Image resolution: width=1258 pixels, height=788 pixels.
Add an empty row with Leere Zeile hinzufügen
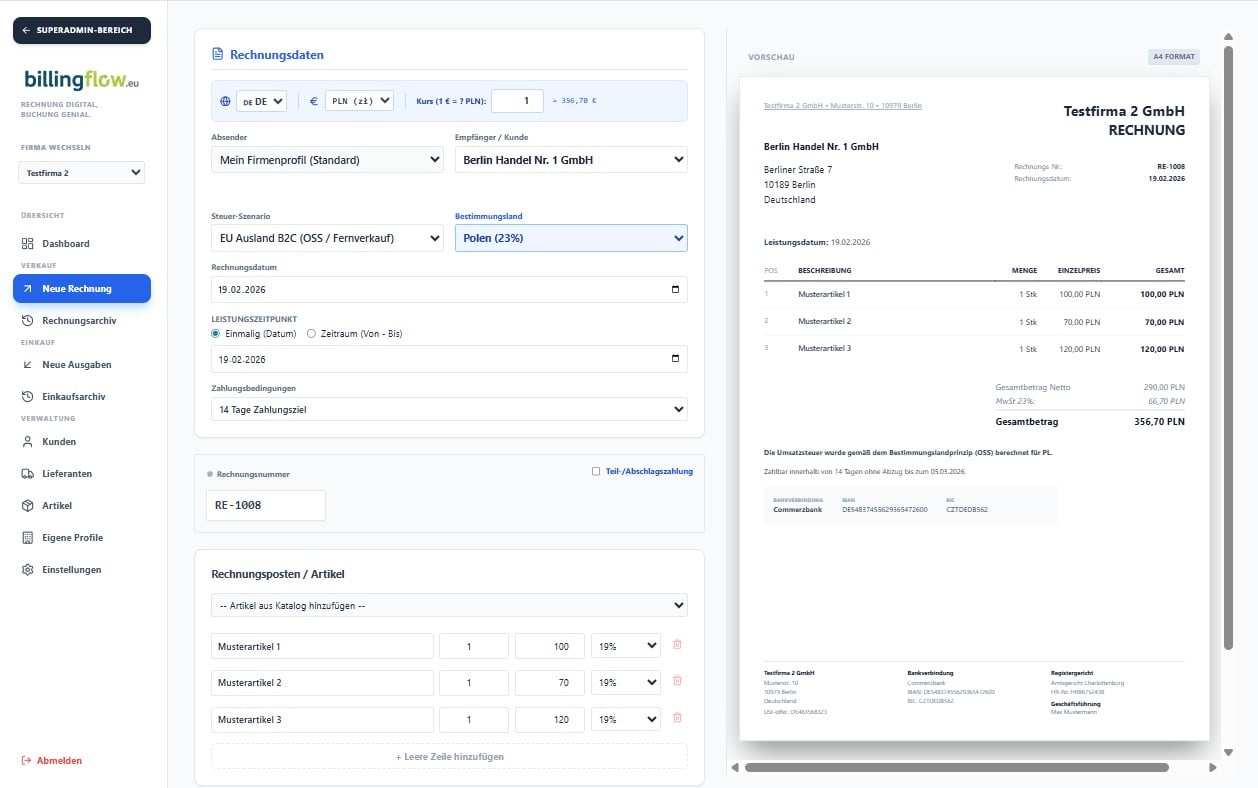[449, 757]
